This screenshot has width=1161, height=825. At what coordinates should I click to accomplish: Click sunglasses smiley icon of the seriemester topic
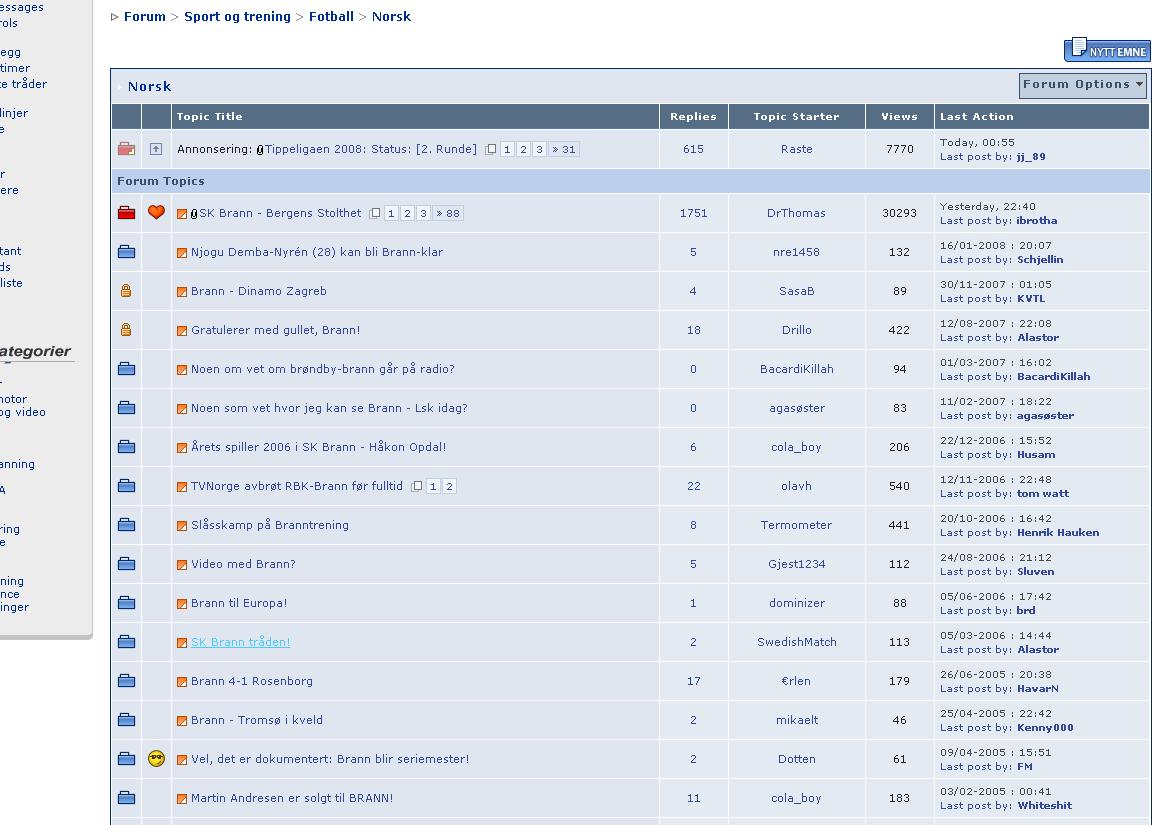pos(156,758)
